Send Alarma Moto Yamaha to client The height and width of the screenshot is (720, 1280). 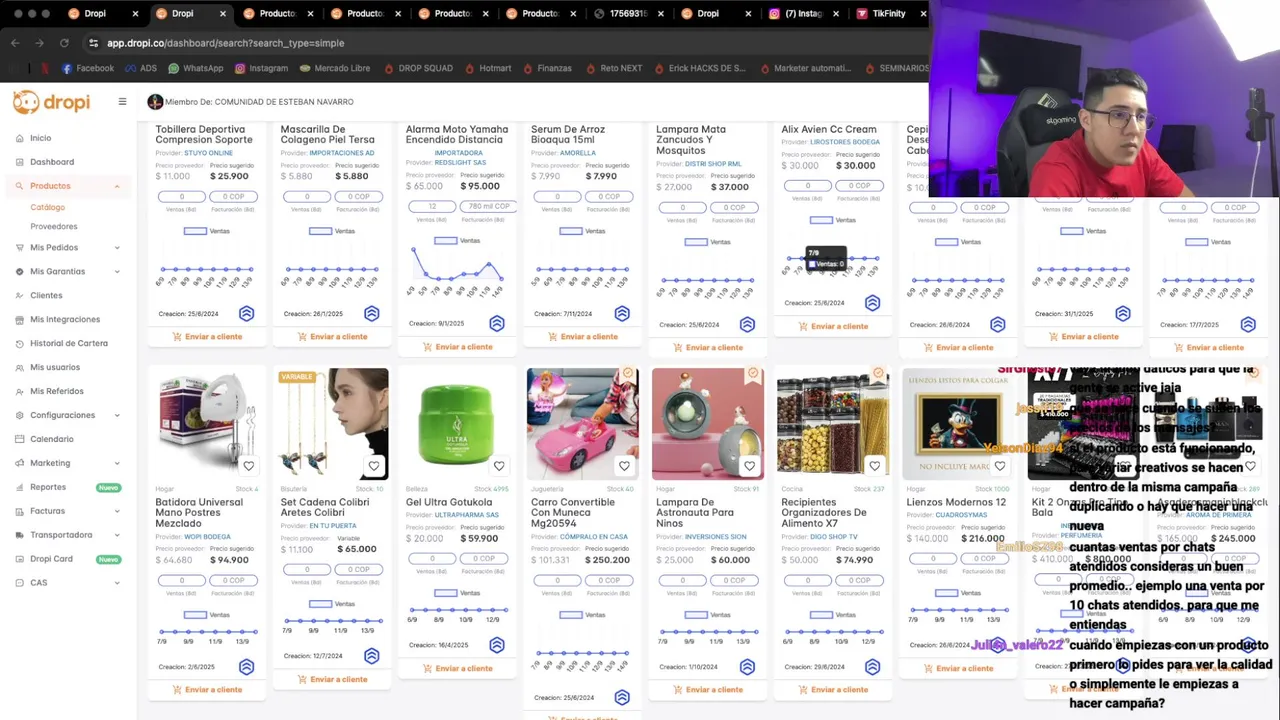pyautogui.click(x=457, y=347)
